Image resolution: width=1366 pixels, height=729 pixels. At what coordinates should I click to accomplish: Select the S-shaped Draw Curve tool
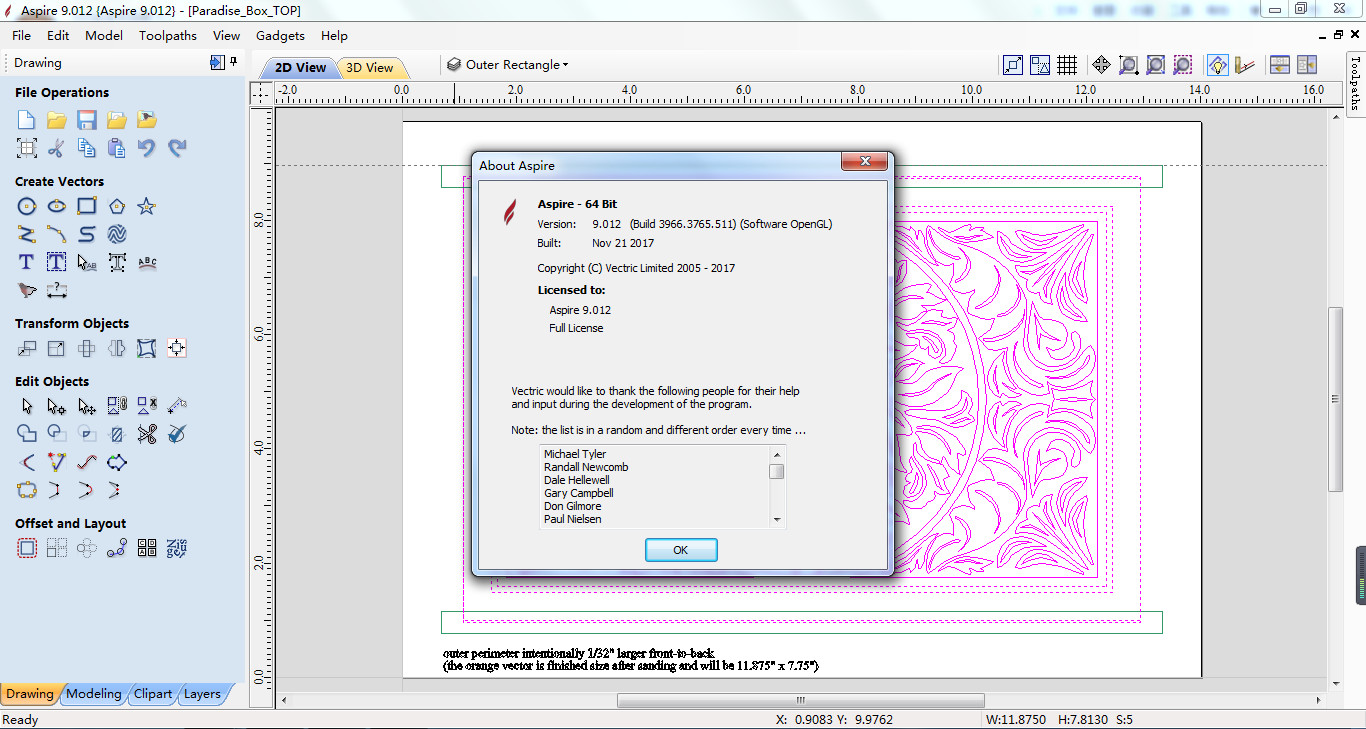pyautogui.click(x=87, y=234)
